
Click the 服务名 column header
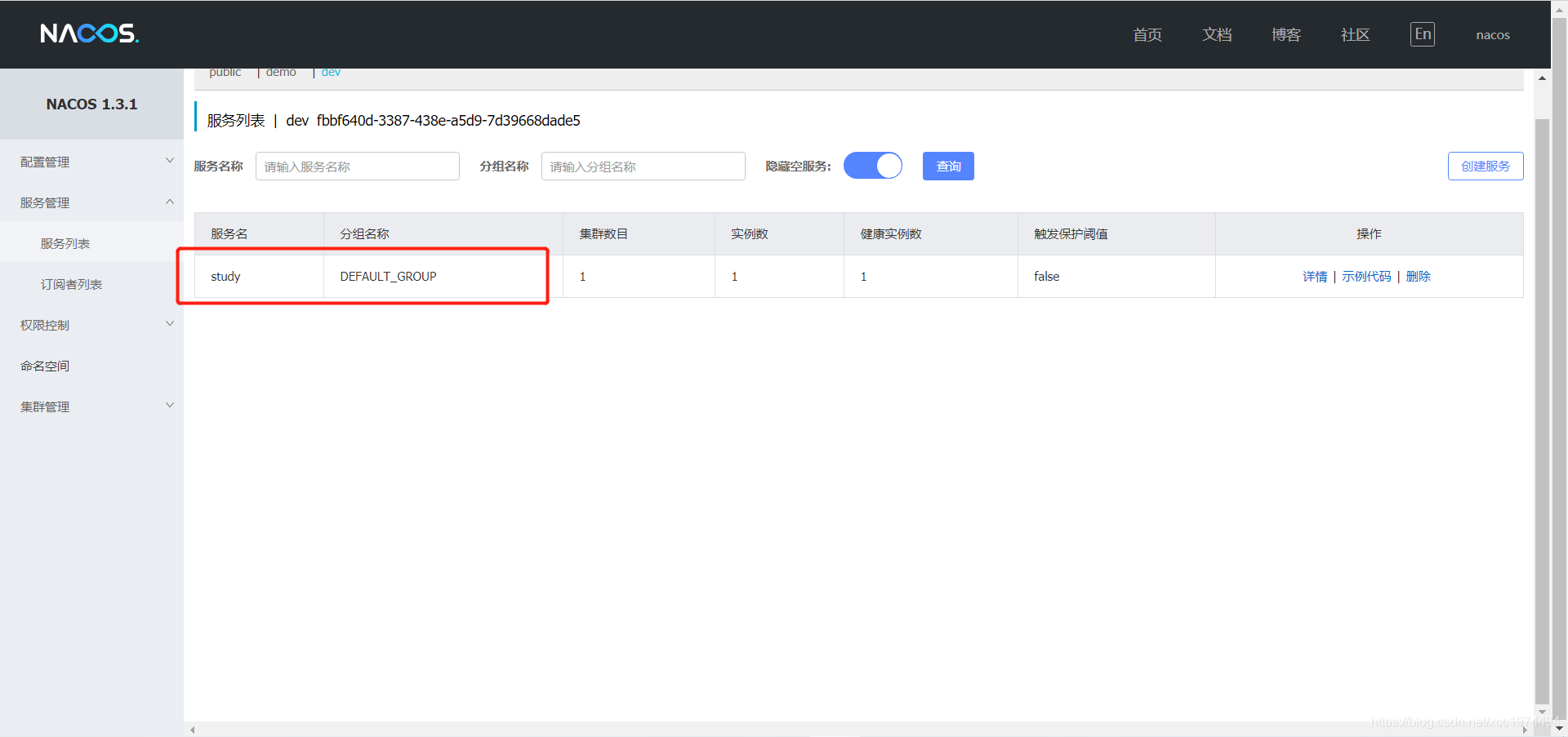pos(259,234)
